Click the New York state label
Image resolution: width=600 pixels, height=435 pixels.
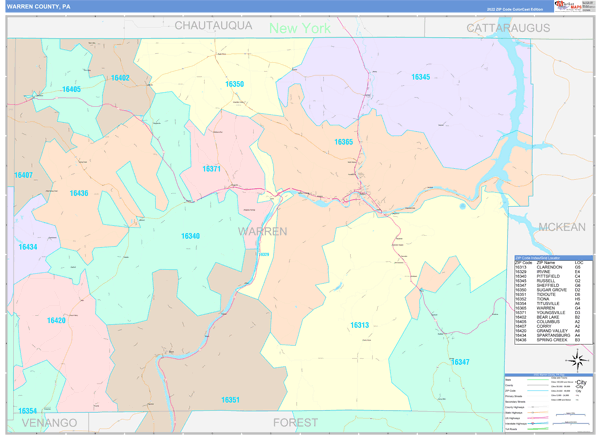299,28
